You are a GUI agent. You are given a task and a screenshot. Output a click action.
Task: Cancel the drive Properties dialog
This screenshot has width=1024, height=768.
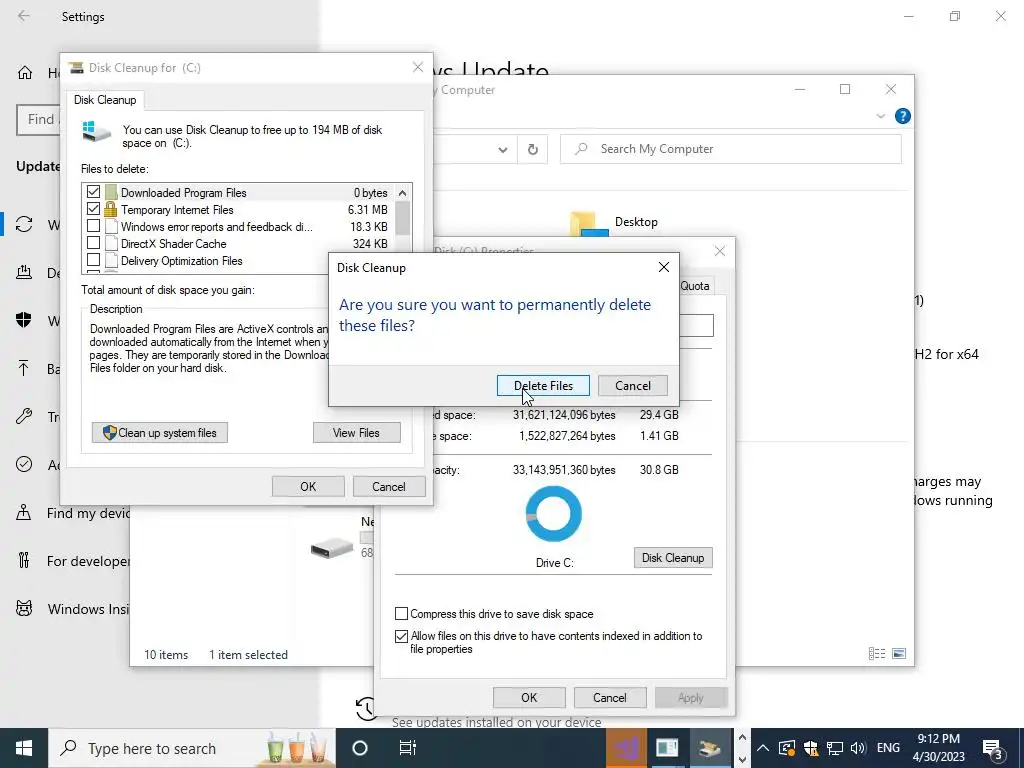click(x=609, y=697)
